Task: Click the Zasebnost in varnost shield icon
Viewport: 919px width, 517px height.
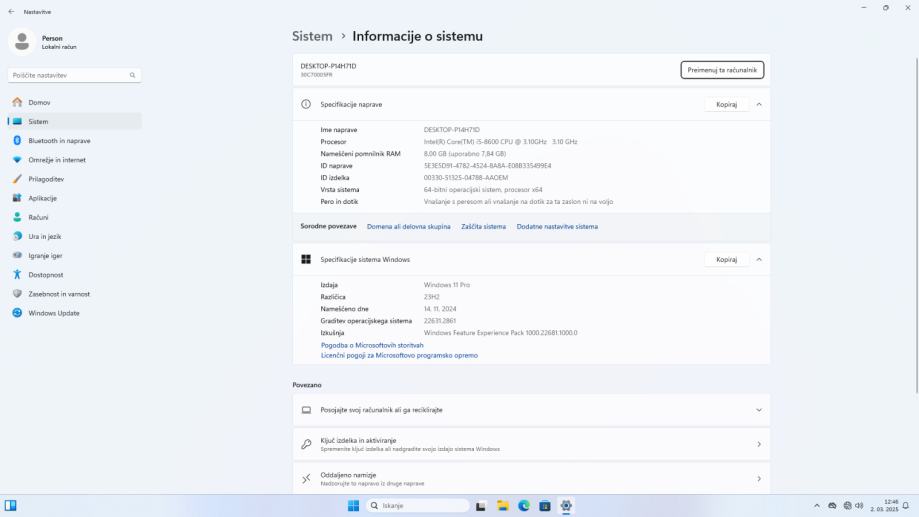Action: (x=17, y=294)
